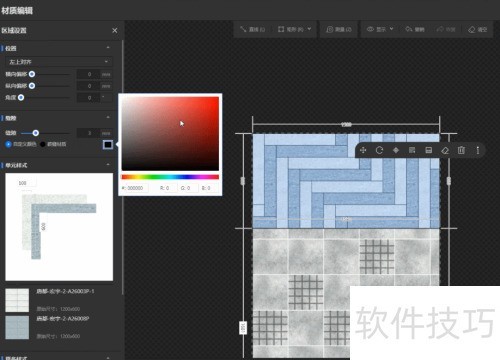The height and width of the screenshot is (360, 500).
Task: Click the gap width value field
Action: 89,133
